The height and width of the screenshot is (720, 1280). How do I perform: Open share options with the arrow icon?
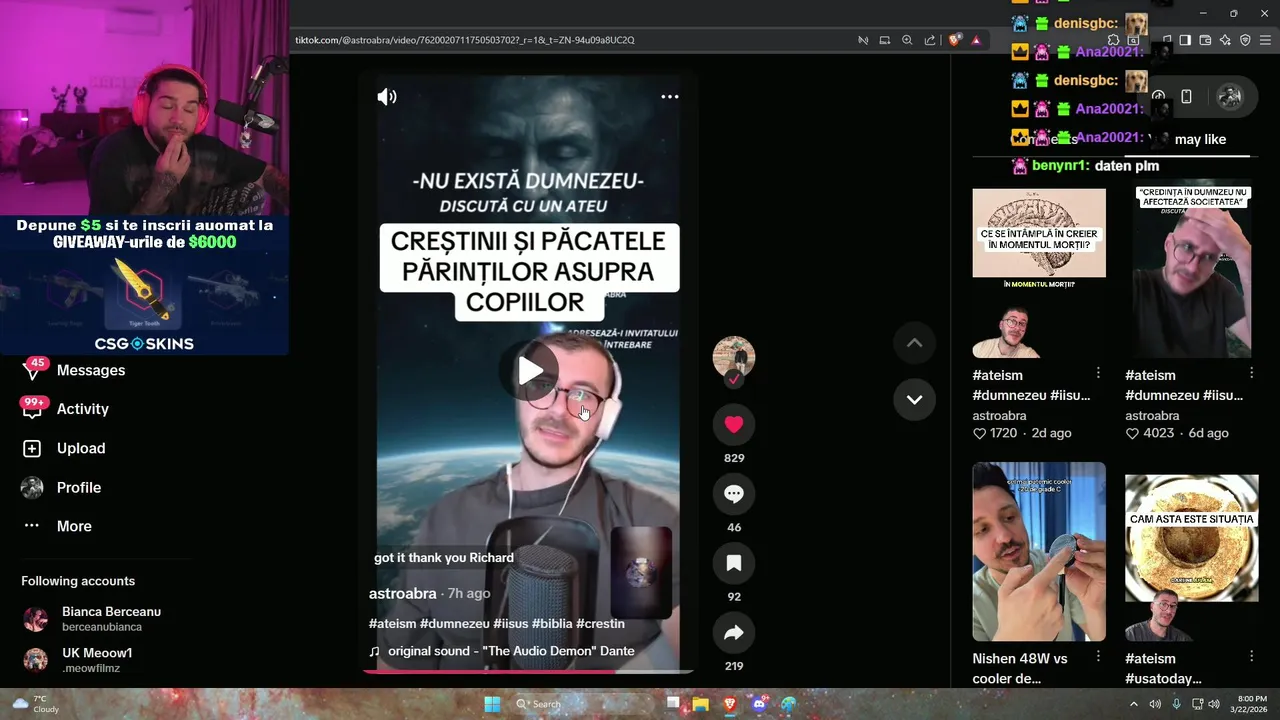(x=733, y=632)
